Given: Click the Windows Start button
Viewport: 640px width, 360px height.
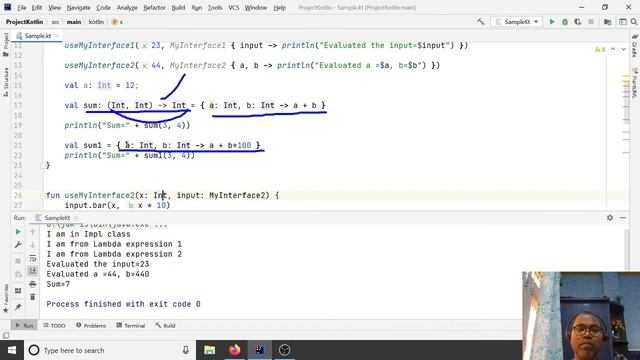Looking at the screenshot, I should point(12,350).
